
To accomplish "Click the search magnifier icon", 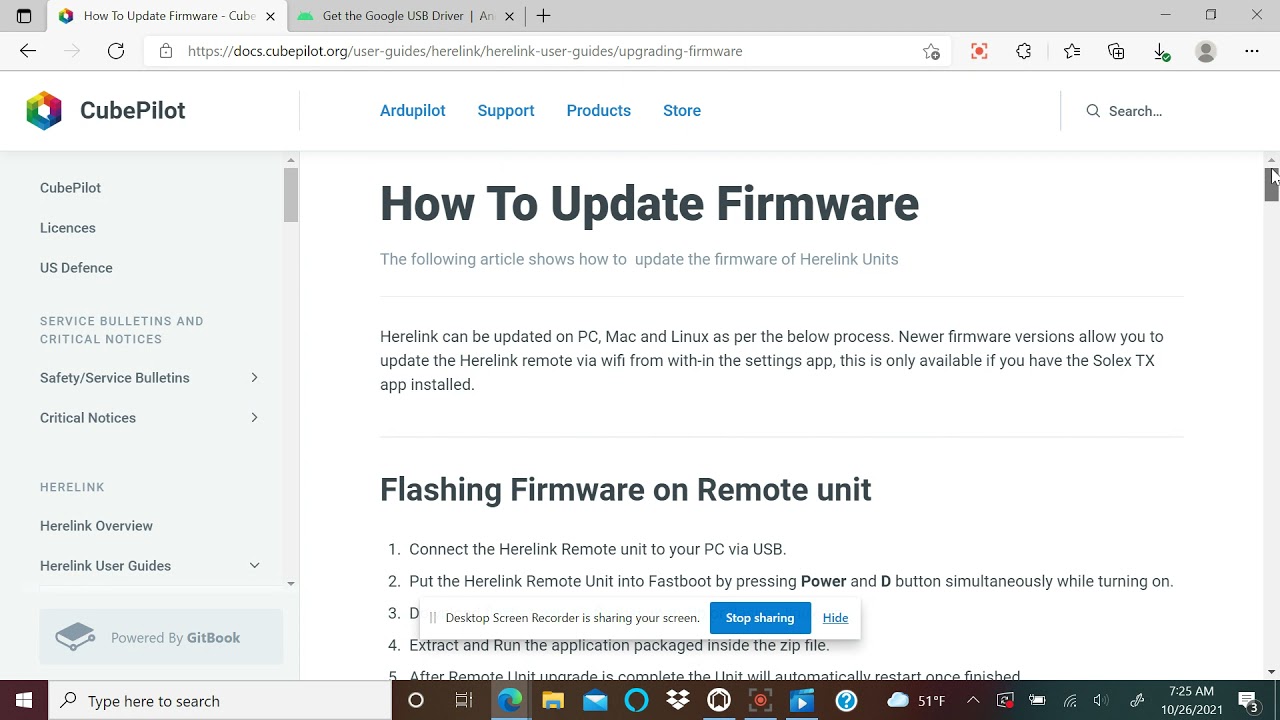I will coord(1093,111).
